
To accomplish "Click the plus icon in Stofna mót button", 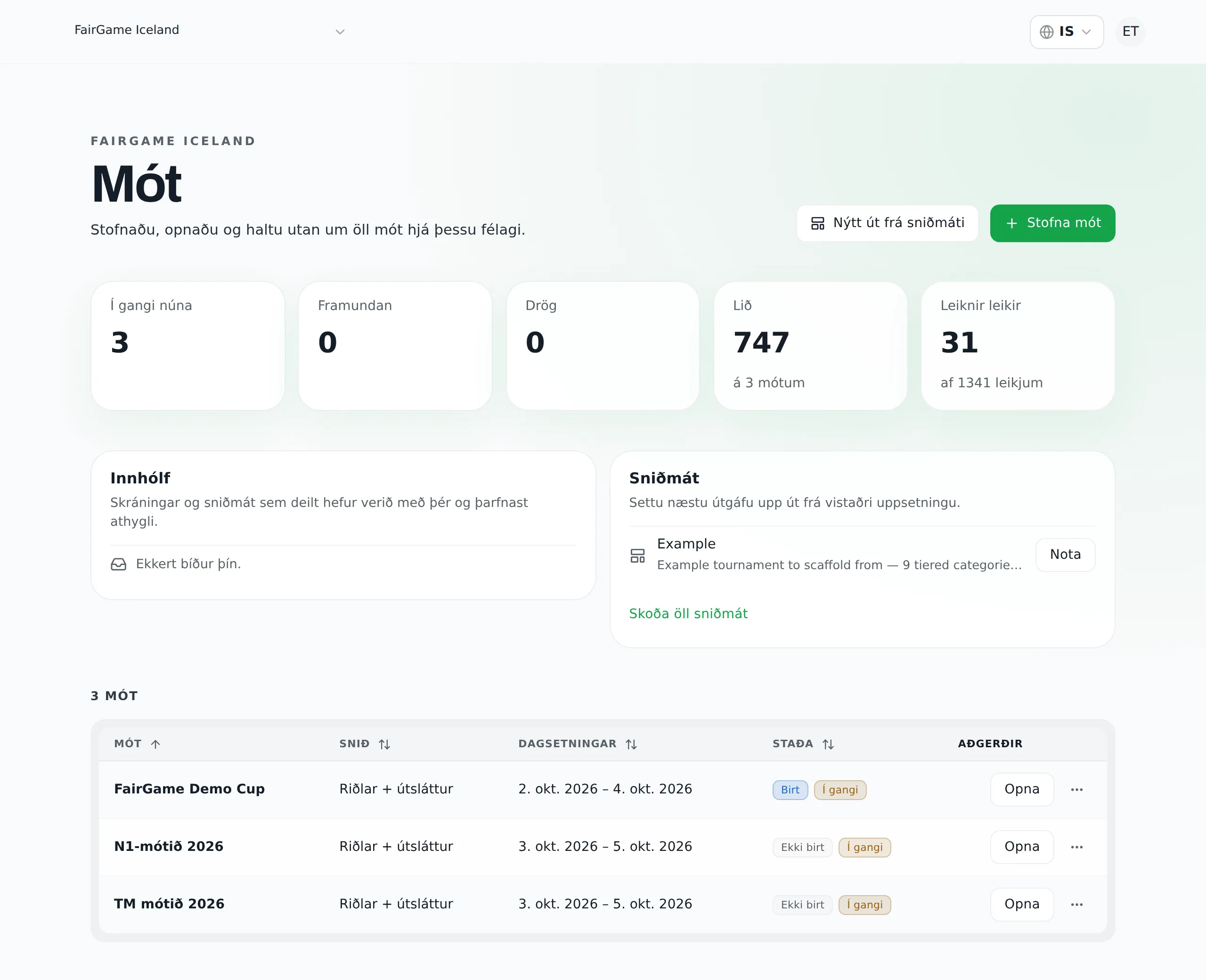I will (1011, 223).
